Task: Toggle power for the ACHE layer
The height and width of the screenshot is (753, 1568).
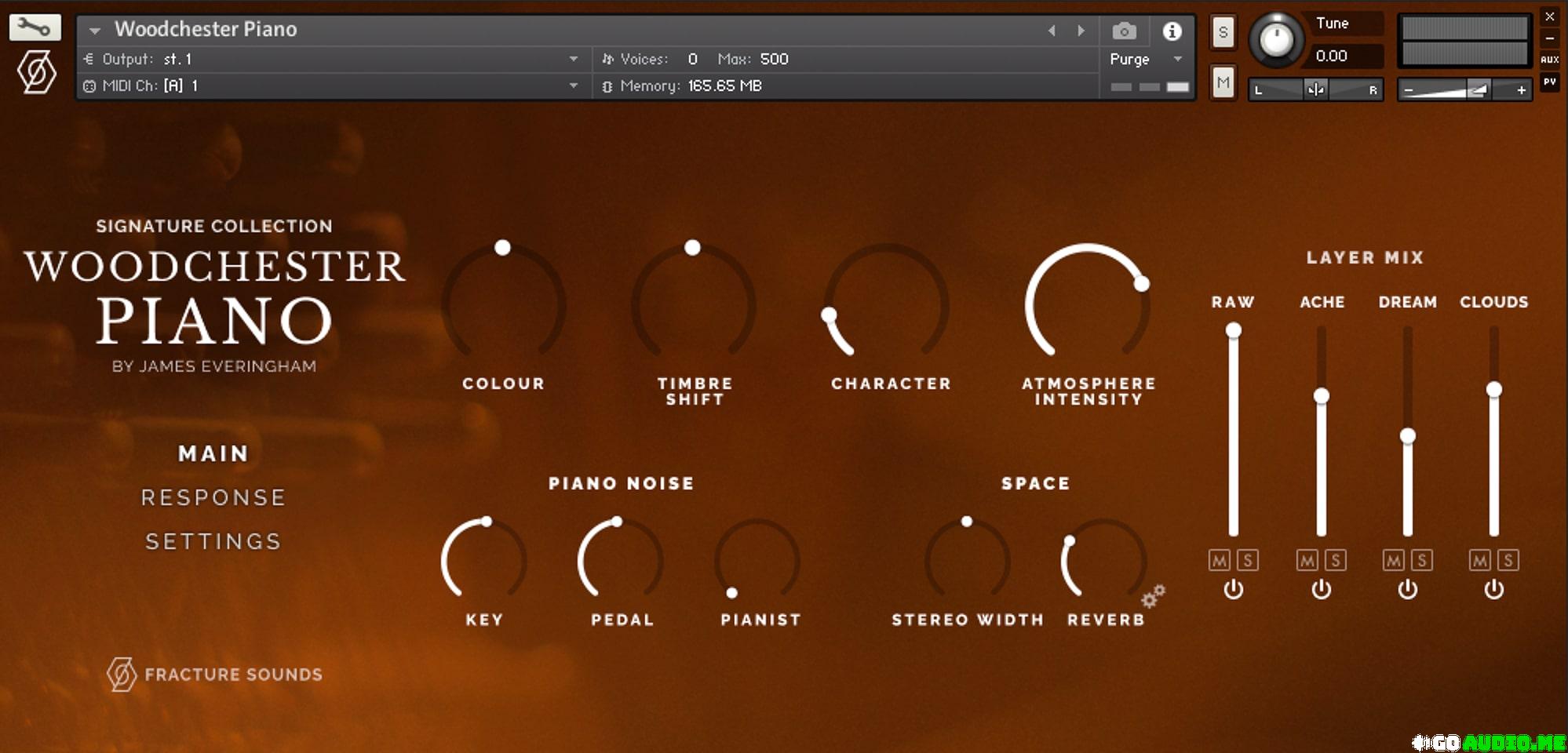Action: coord(1321,589)
